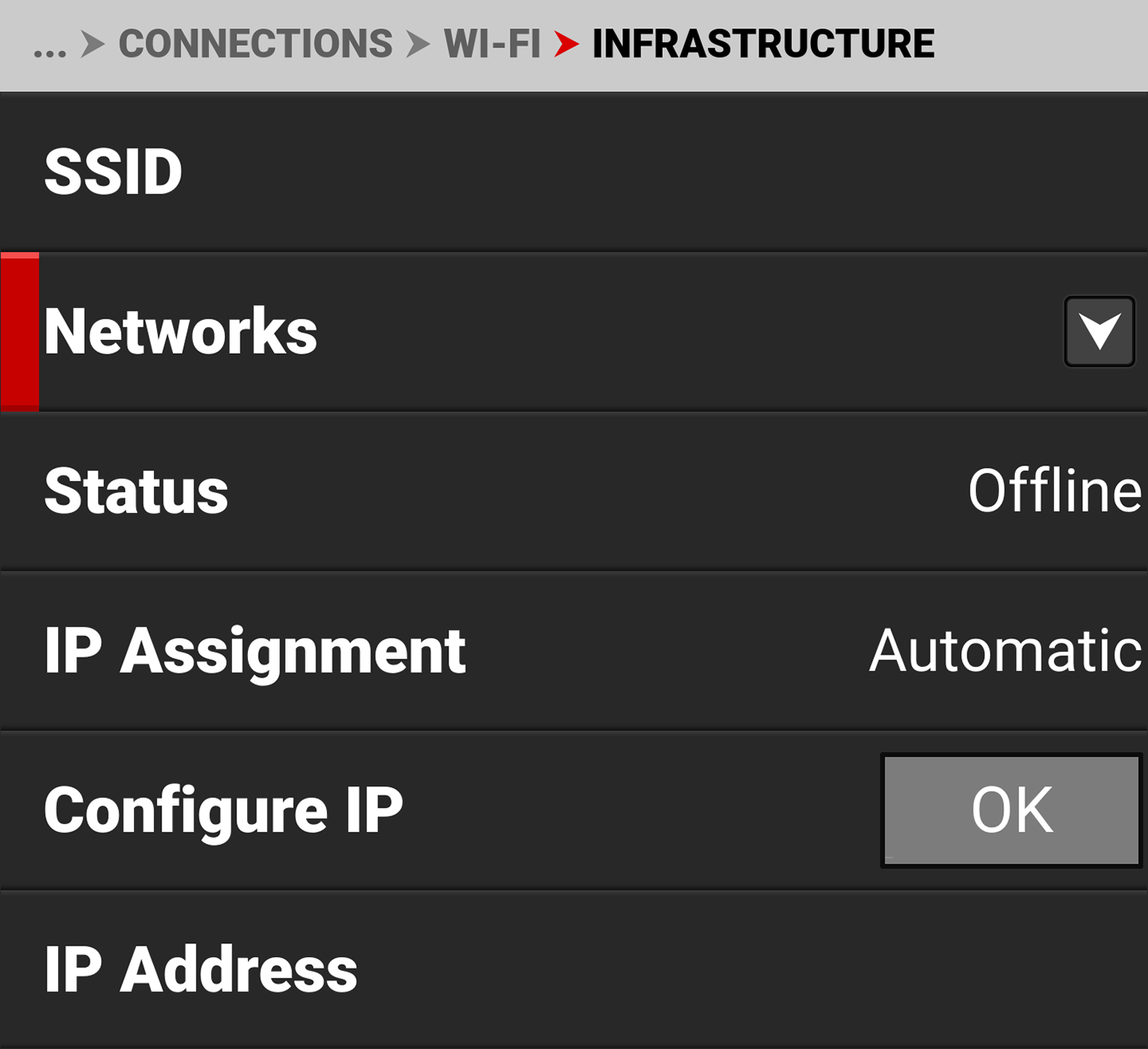1148x1049 pixels.
Task: Click the gray arrow after CONNECTIONS
Action: (418, 44)
